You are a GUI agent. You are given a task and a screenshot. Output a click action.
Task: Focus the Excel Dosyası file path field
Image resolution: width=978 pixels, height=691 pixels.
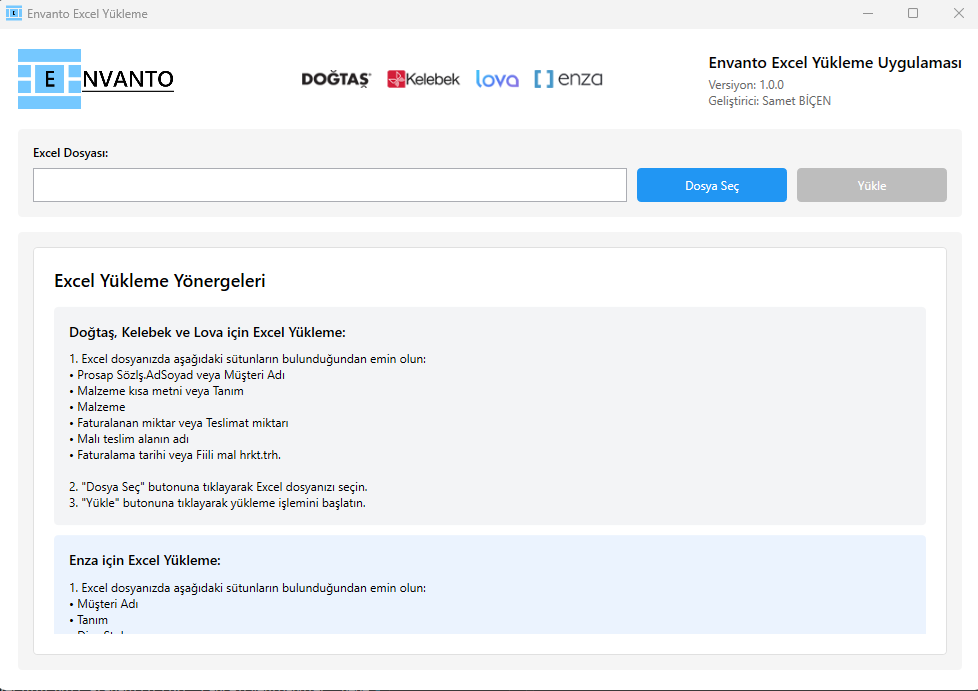point(329,185)
